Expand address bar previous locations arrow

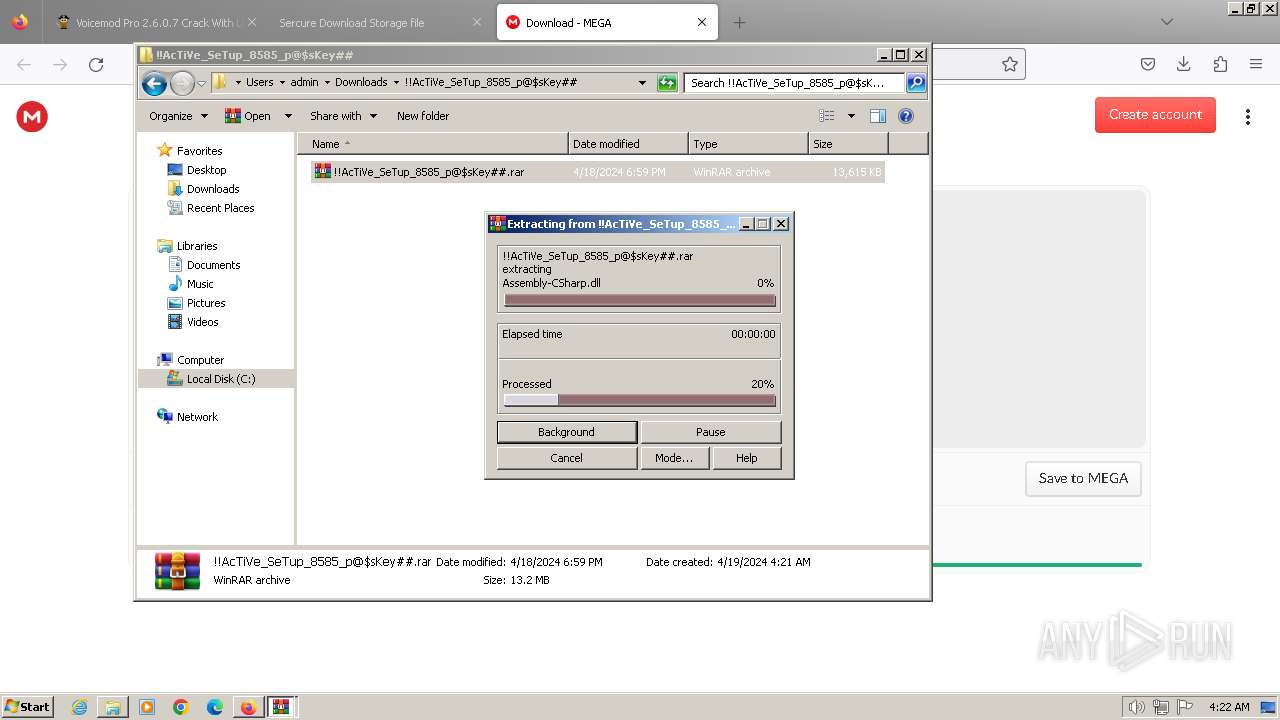pos(642,83)
